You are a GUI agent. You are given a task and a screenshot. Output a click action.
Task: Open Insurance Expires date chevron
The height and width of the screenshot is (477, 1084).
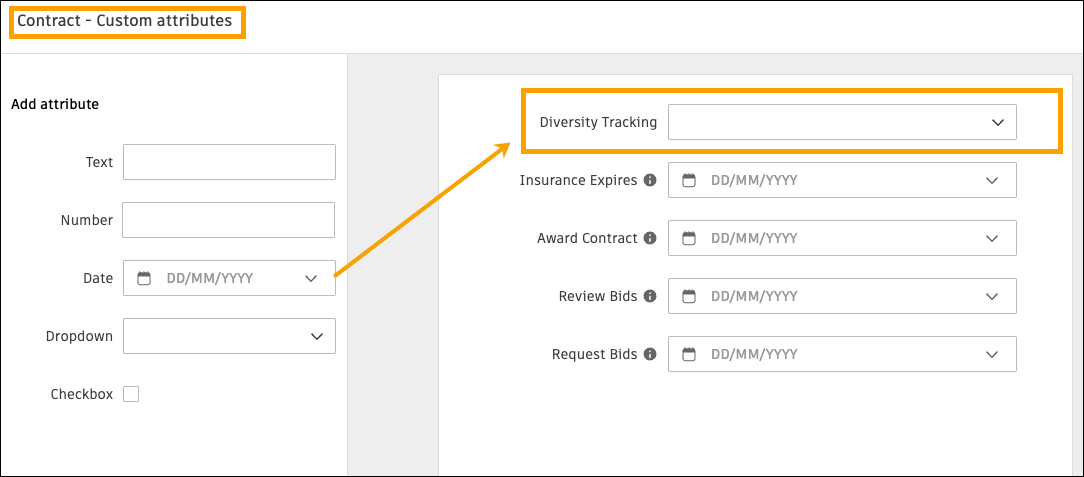(992, 181)
